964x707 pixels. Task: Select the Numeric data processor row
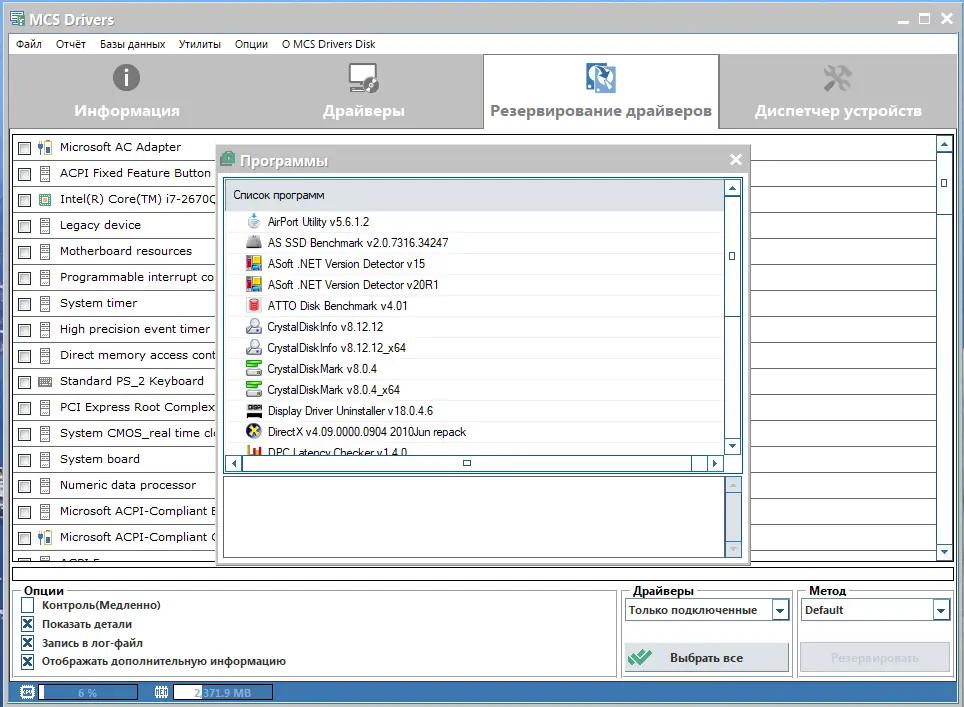pyautogui.click(x=114, y=486)
